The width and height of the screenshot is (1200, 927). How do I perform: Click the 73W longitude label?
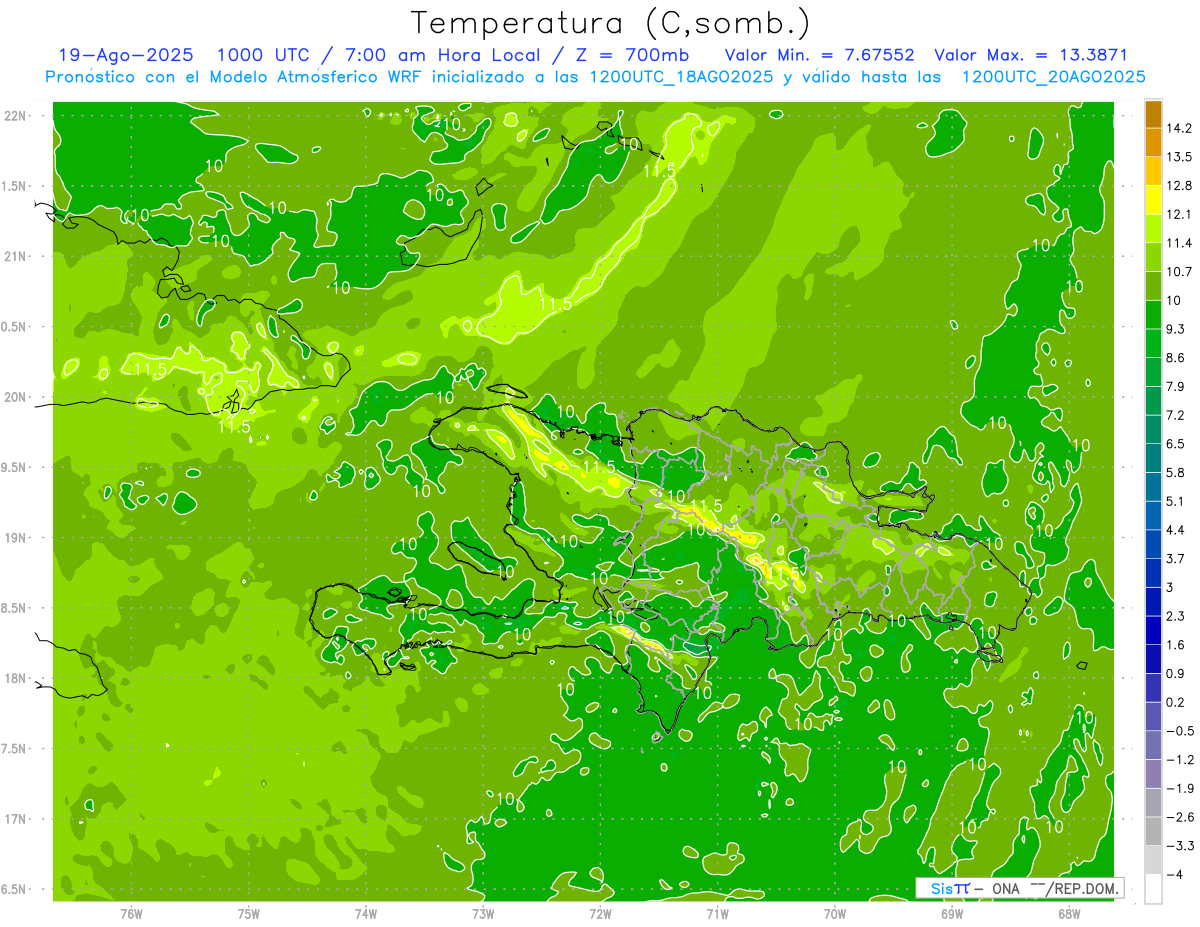coord(483,914)
